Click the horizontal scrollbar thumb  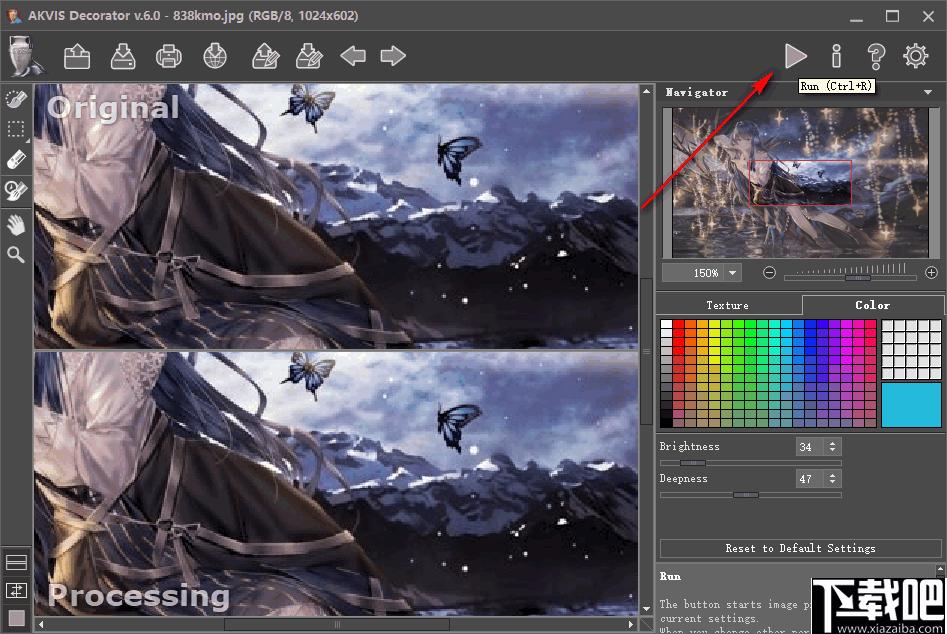[x=337, y=624]
